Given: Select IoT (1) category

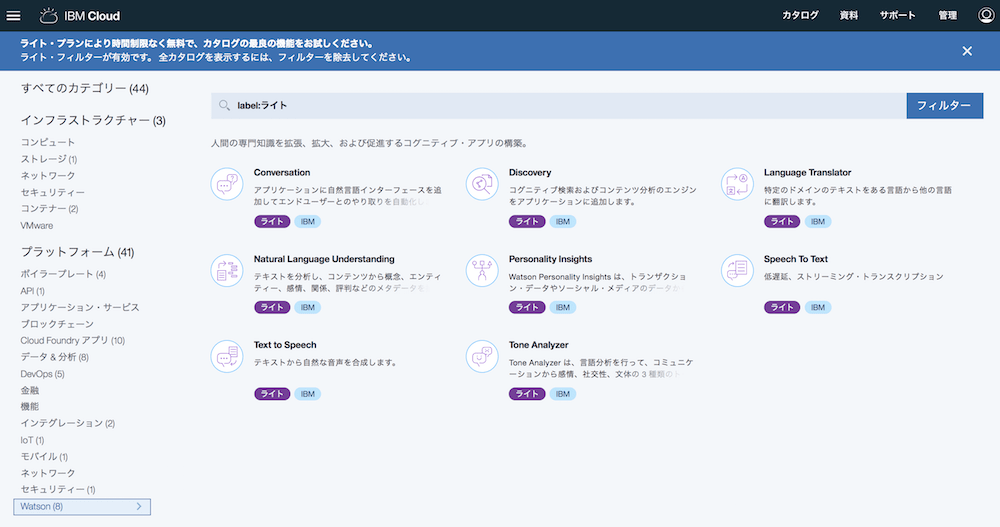Looking at the screenshot, I should tap(32, 440).
